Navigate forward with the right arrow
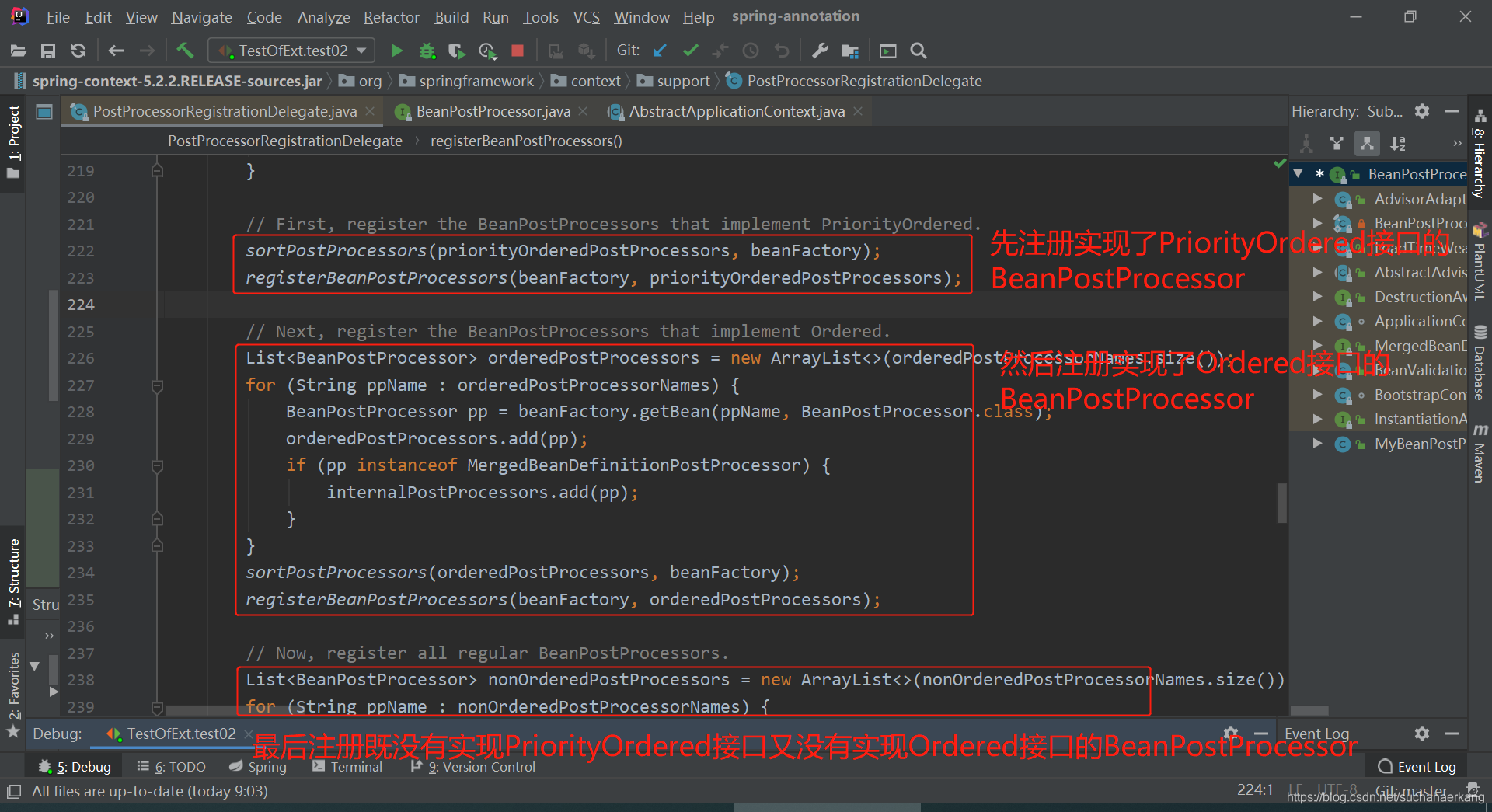Screen dimensions: 1492x812 tap(147, 51)
